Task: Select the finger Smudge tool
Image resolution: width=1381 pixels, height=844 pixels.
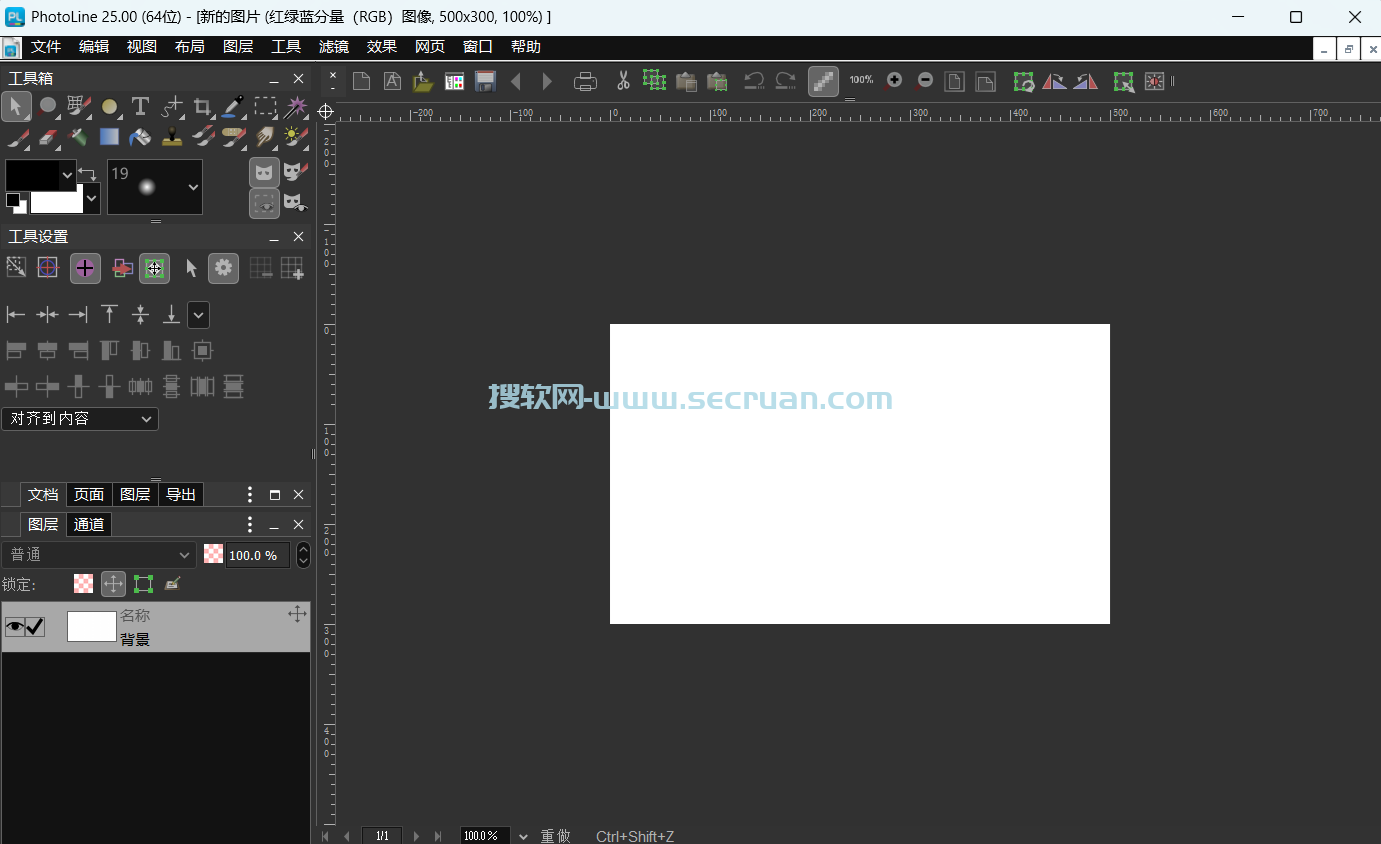Action: pyautogui.click(x=264, y=136)
